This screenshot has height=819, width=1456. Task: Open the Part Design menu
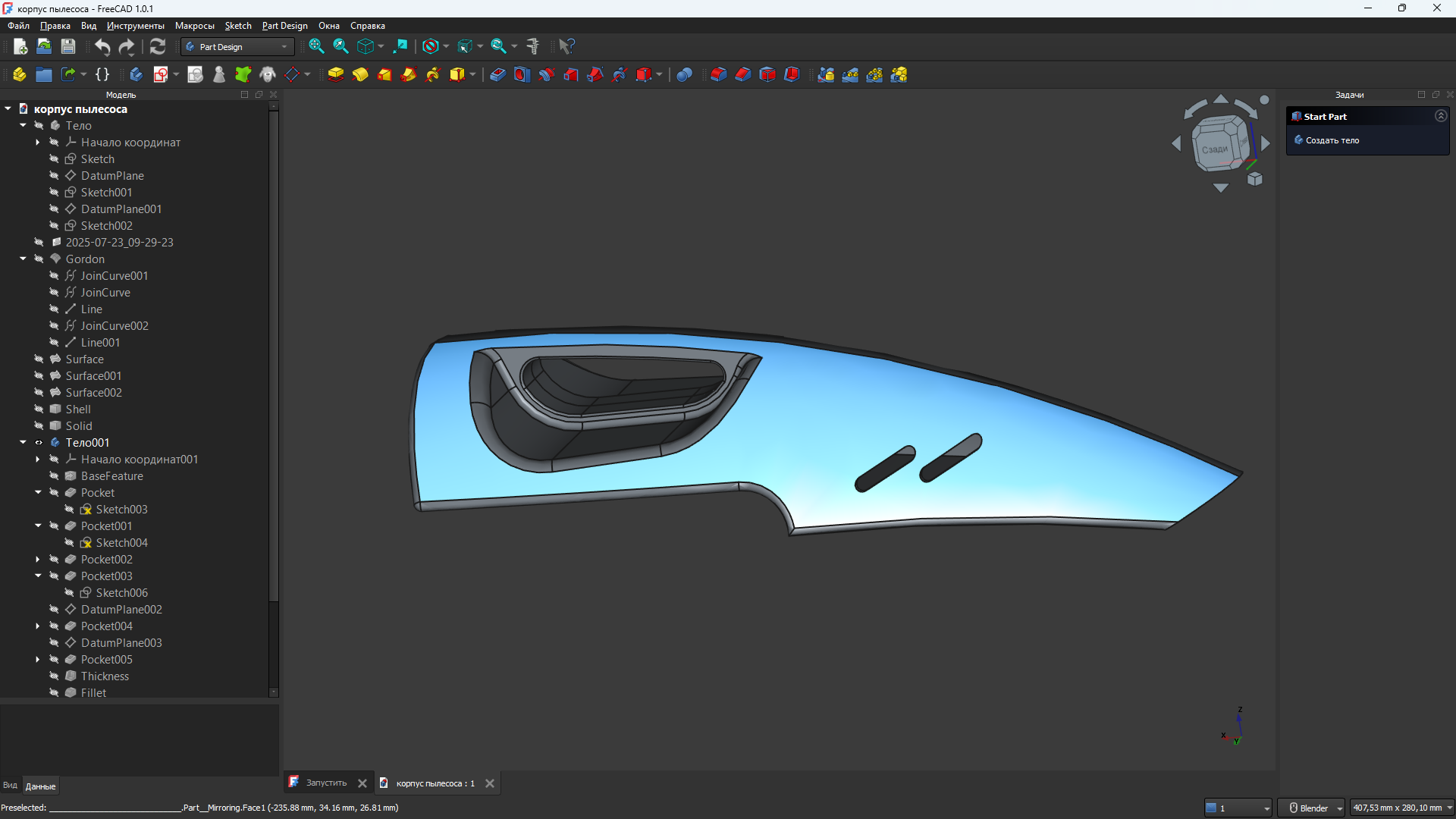click(284, 26)
